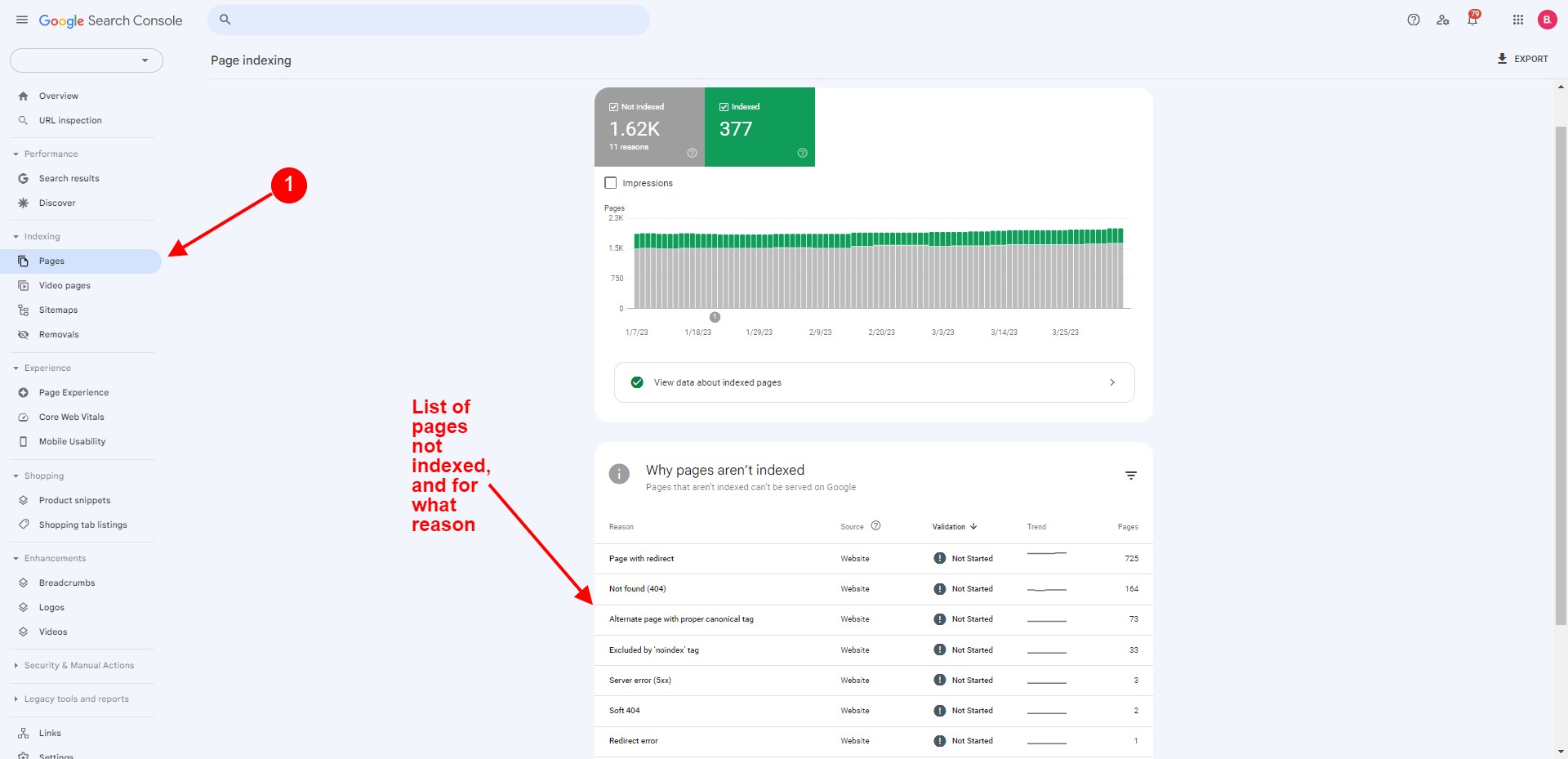Screen dimensions: 1568x759
Task: Open the users and permissions icon
Action: point(1443,20)
